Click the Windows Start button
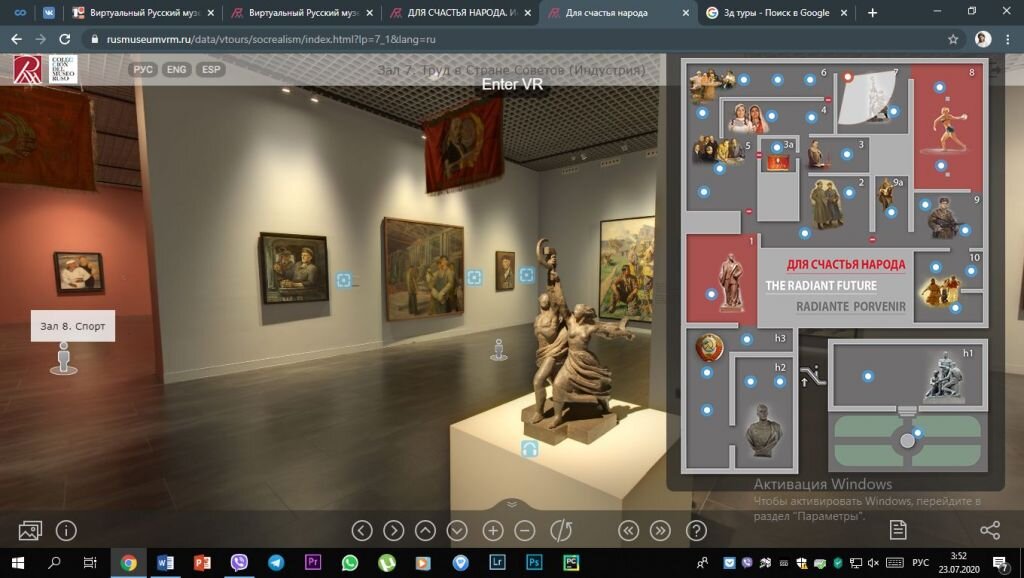This screenshot has width=1024, height=578. pyautogui.click(x=18, y=562)
